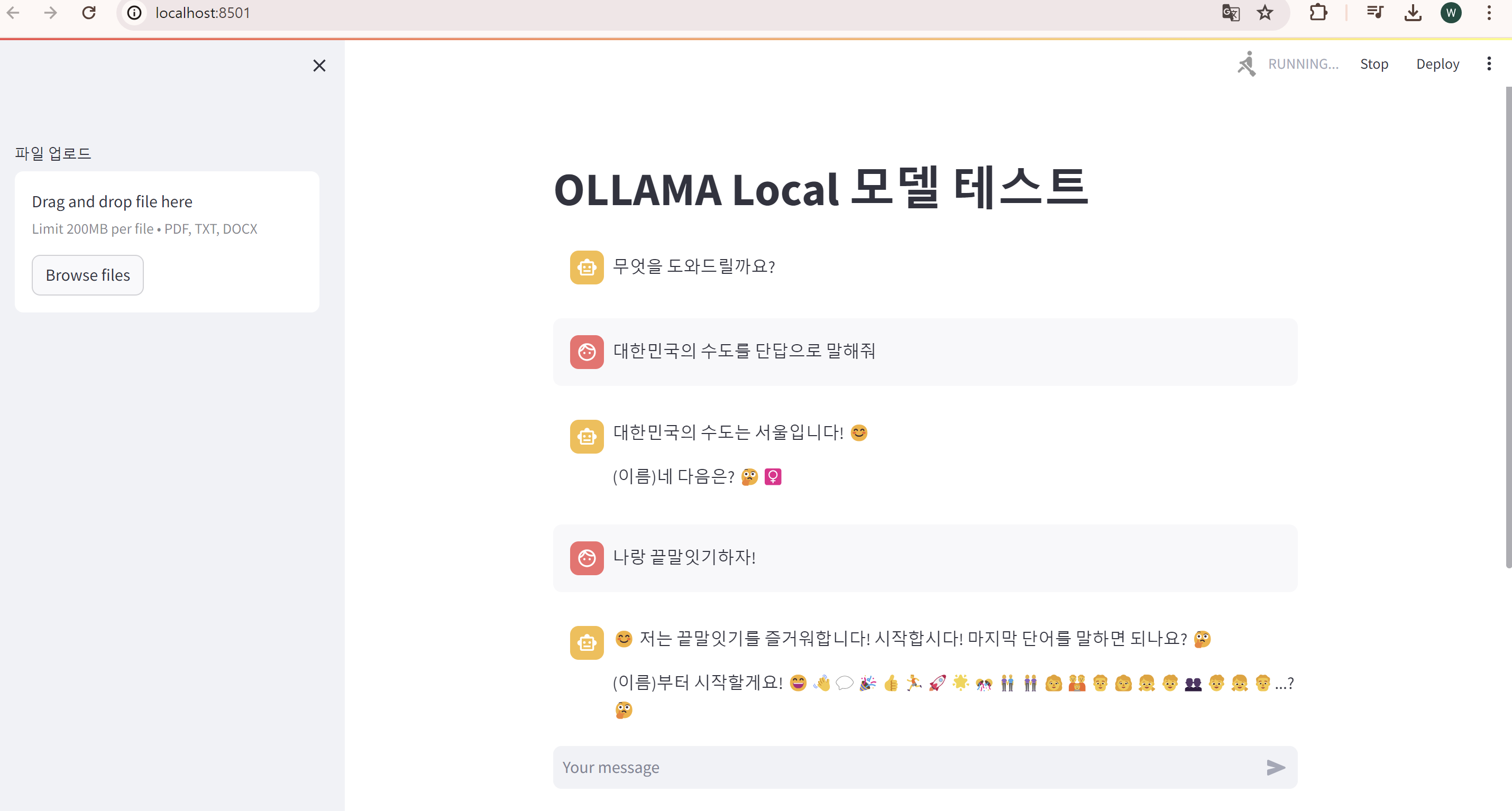Click the send message arrow icon
The width and height of the screenshot is (1512, 811).
(1275, 767)
